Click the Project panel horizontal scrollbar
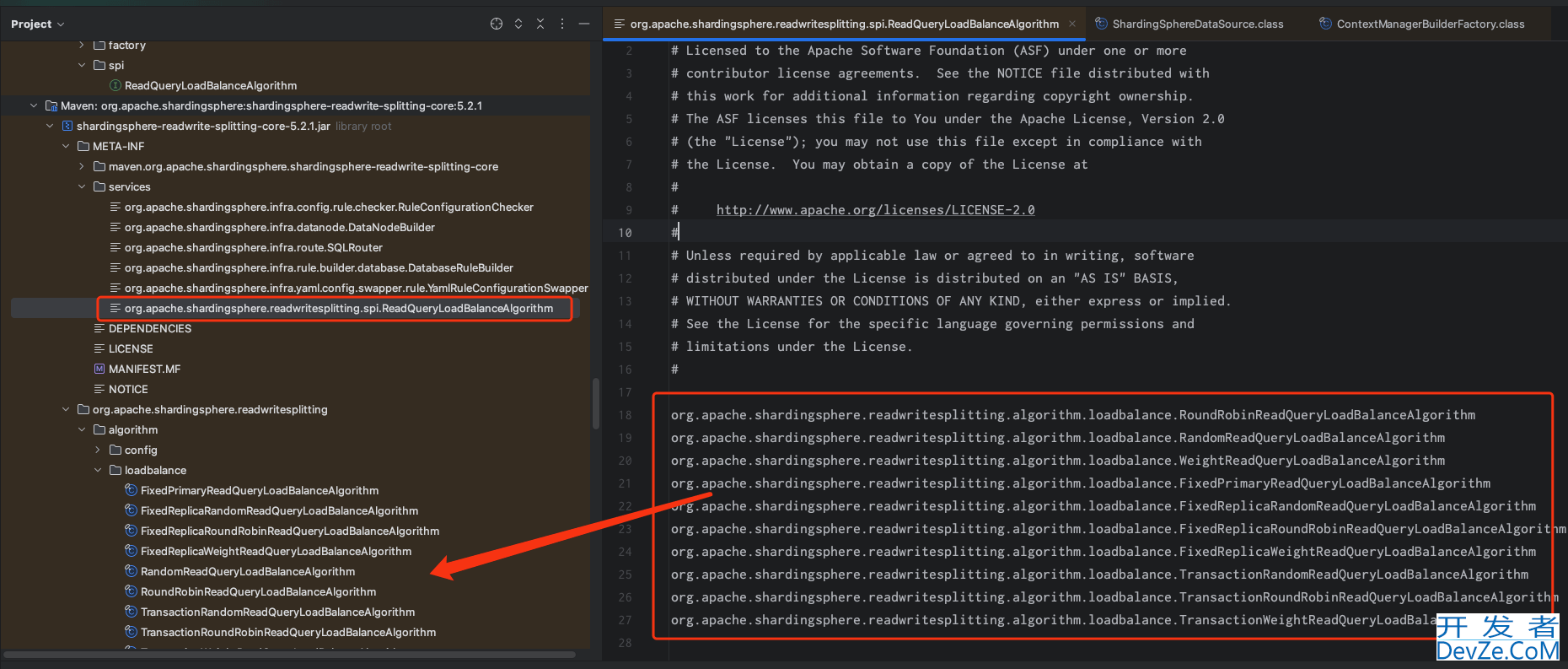 [290, 654]
